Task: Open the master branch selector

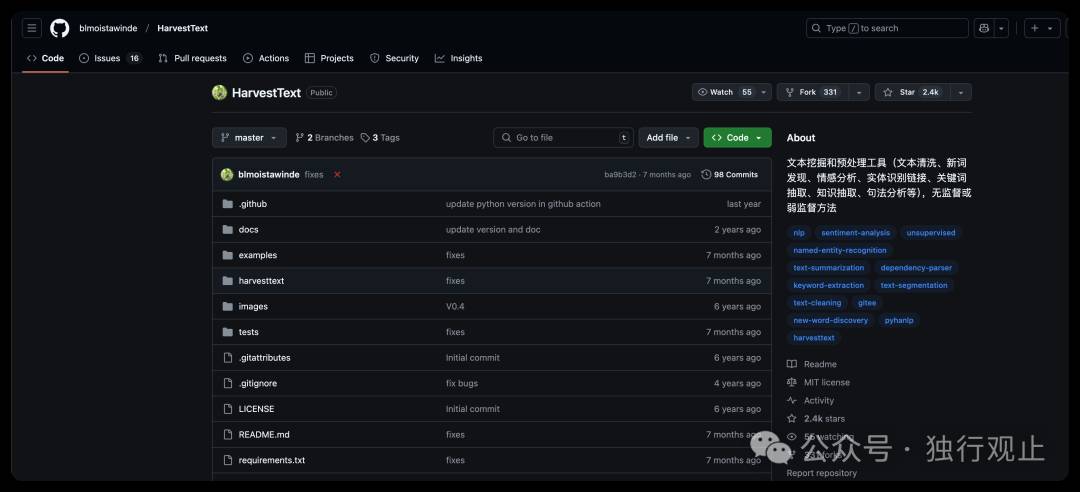Action: tap(249, 137)
